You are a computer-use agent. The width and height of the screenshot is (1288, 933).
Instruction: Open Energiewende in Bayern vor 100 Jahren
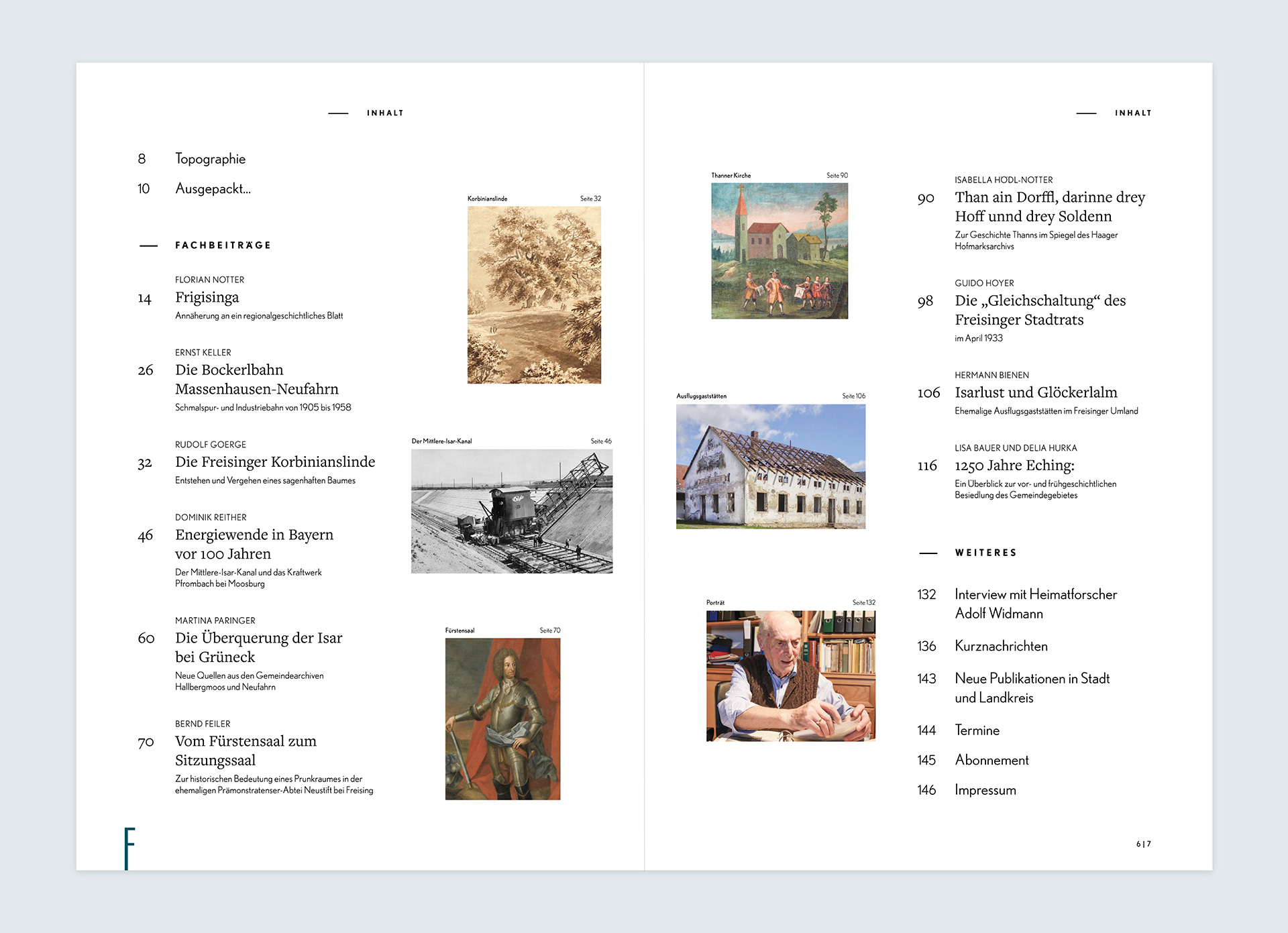pos(254,544)
